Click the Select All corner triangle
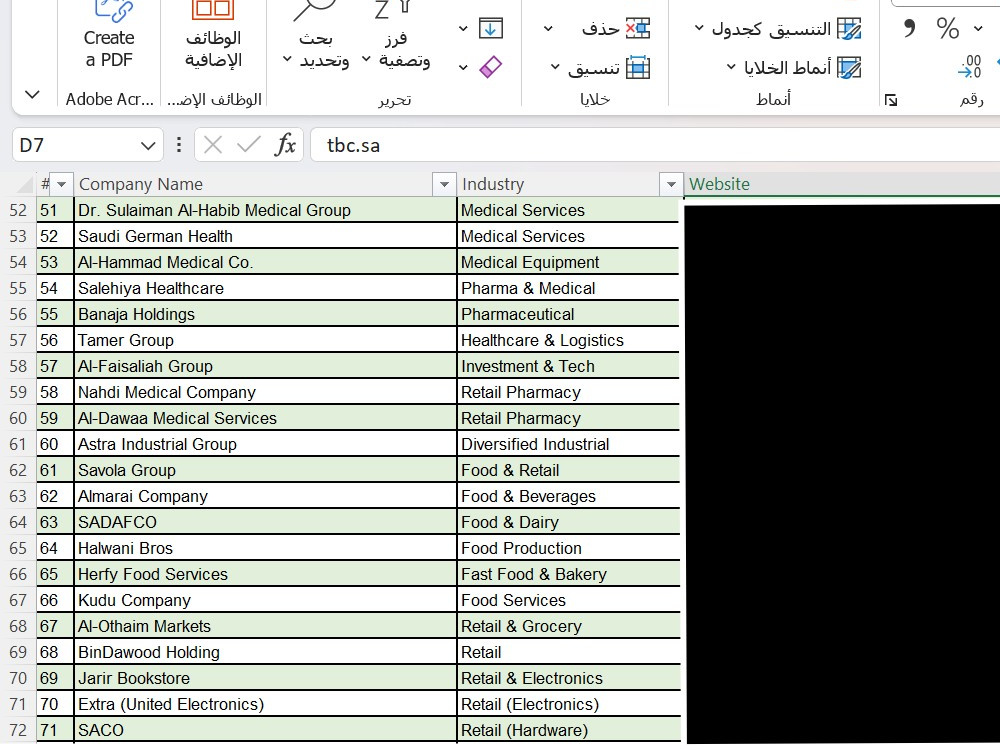Viewport: 1000px width, 750px height. (x=24, y=185)
